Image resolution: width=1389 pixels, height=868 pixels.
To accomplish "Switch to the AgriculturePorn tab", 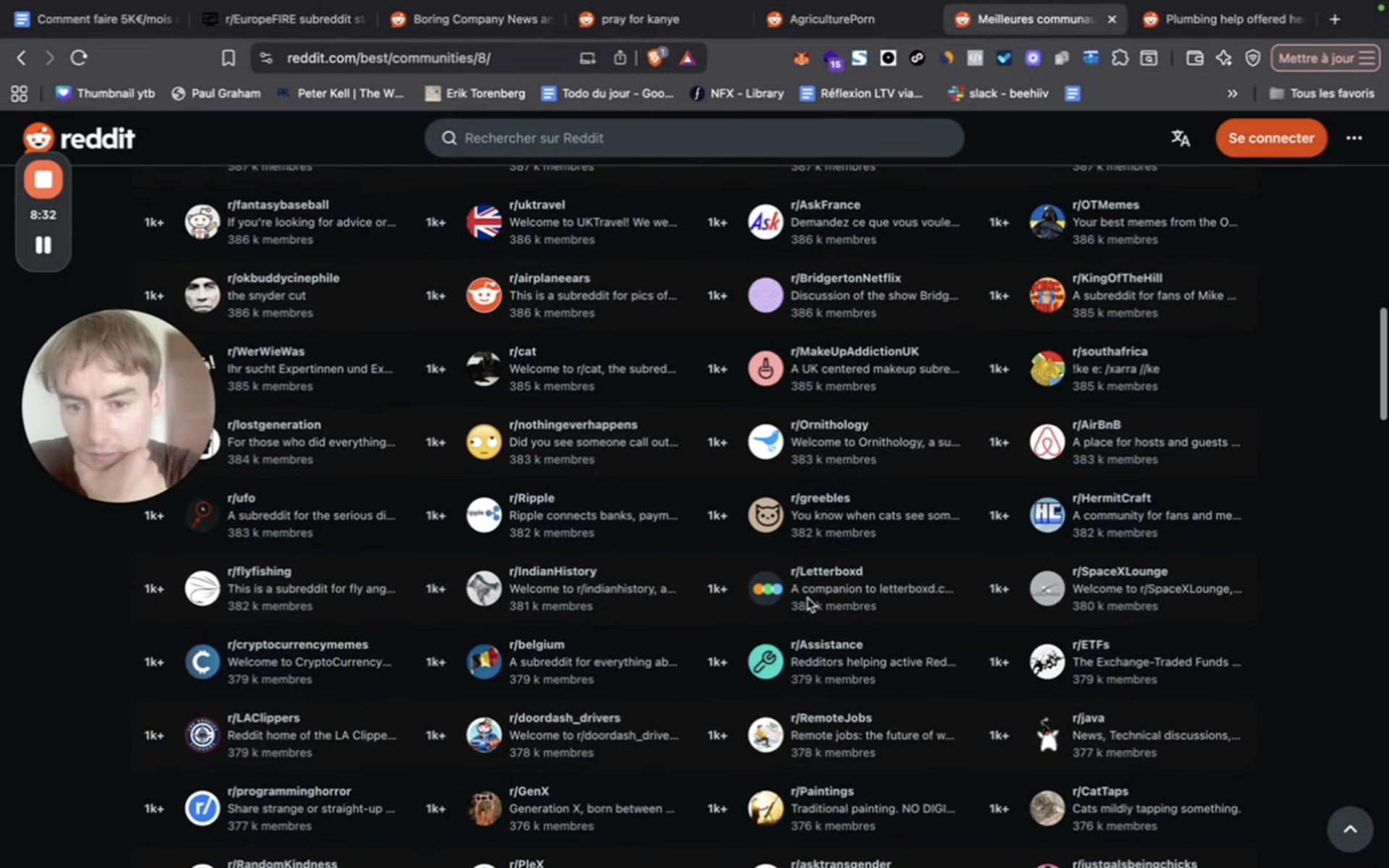I will pos(831,20).
